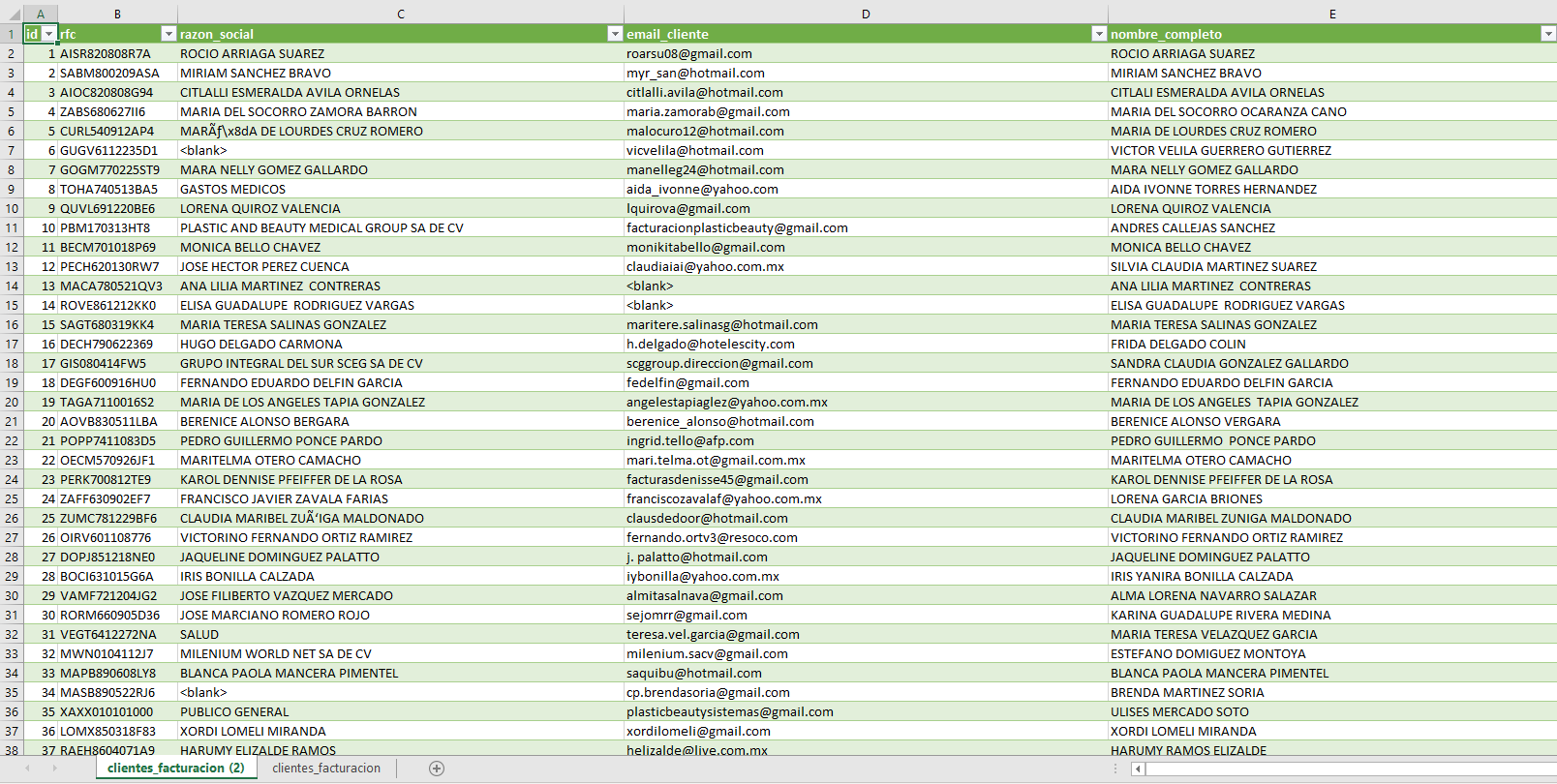Image resolution: width=1557 pixels, height=784 pixels.
Task: Click the cell HUGO DELGADO CARMONA
Action: pyautogui.click(x=401, y=344)
